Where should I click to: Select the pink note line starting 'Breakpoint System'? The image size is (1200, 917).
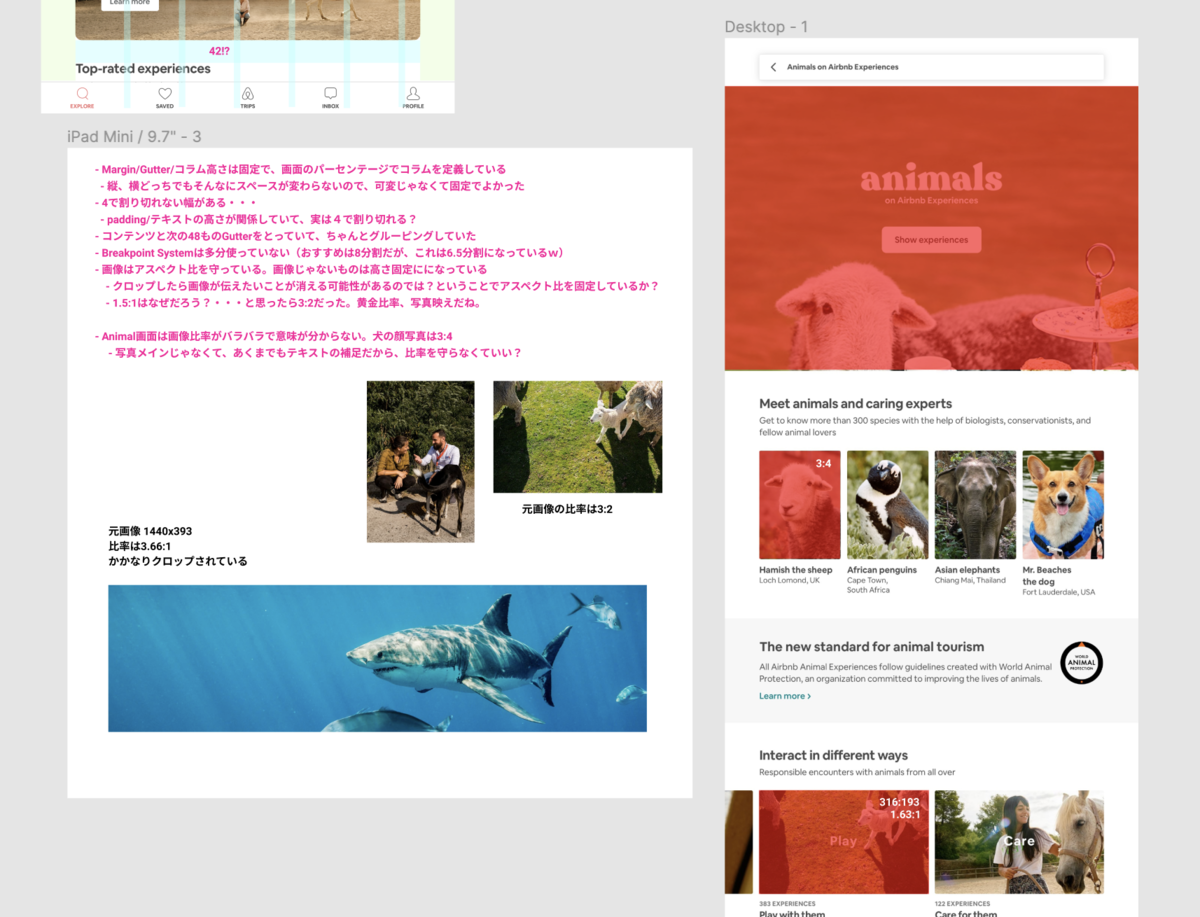click(330, 253)
